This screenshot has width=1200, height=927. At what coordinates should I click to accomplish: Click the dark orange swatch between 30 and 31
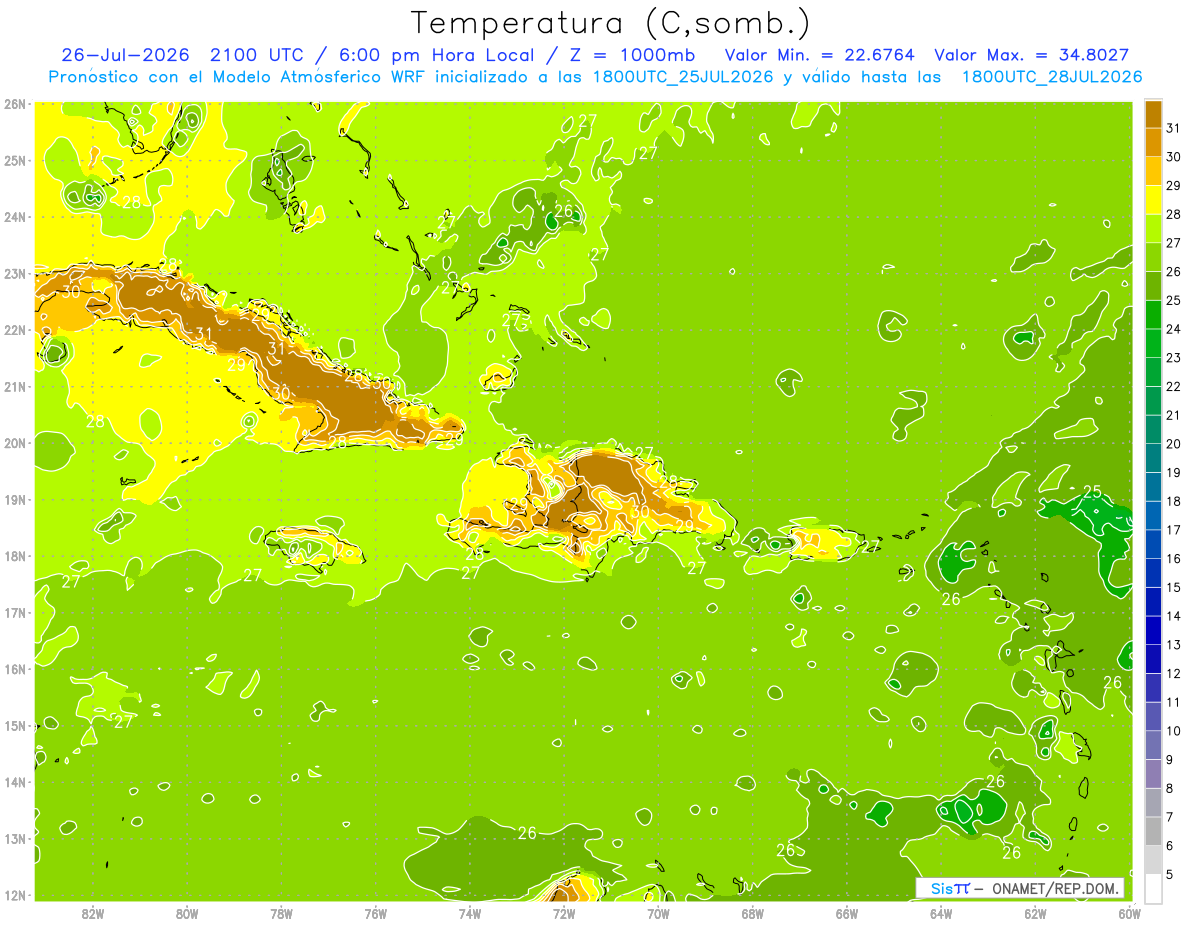click(x=1153, y=142)
